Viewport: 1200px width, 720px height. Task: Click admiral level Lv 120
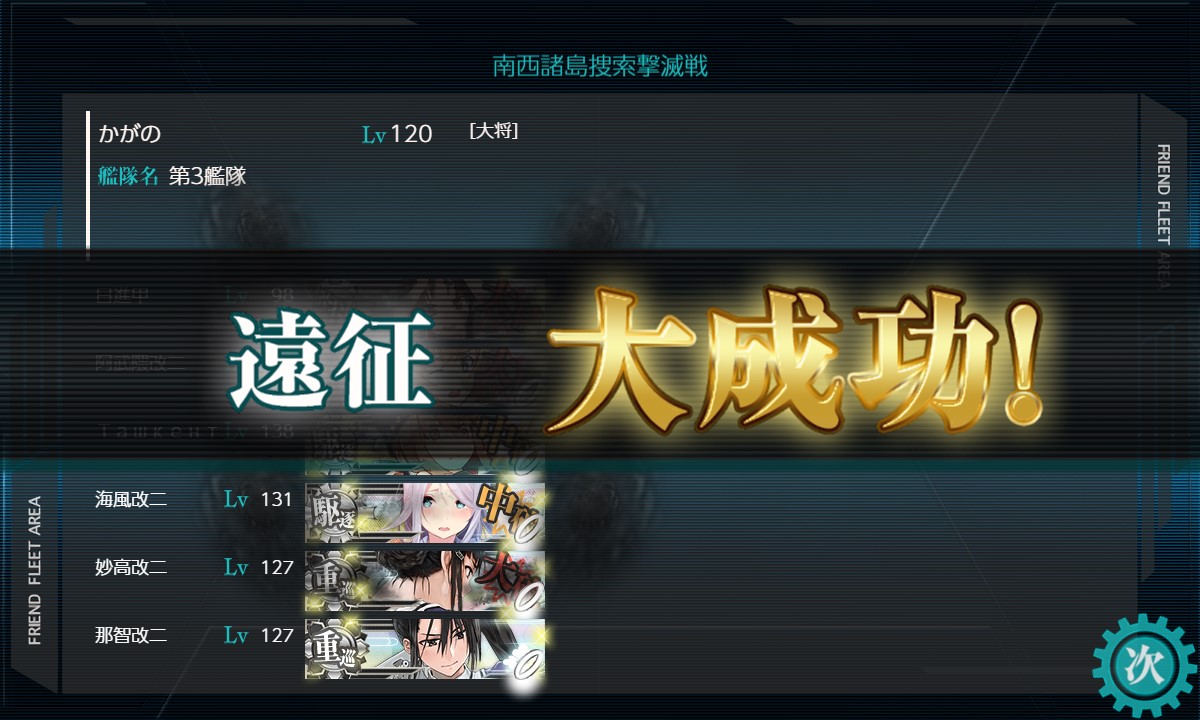click(397, 134)
